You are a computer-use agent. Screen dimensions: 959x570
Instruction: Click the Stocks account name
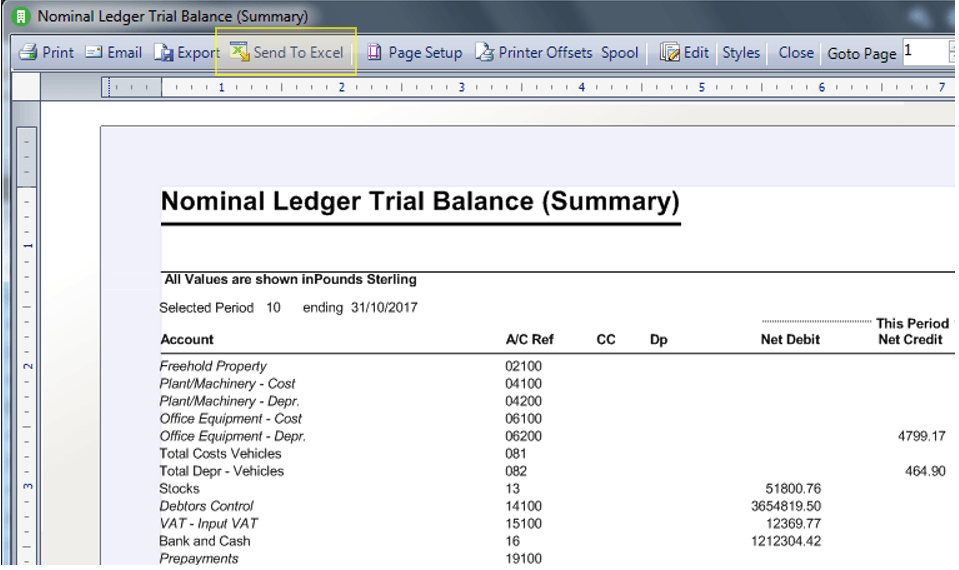[179, 489]
